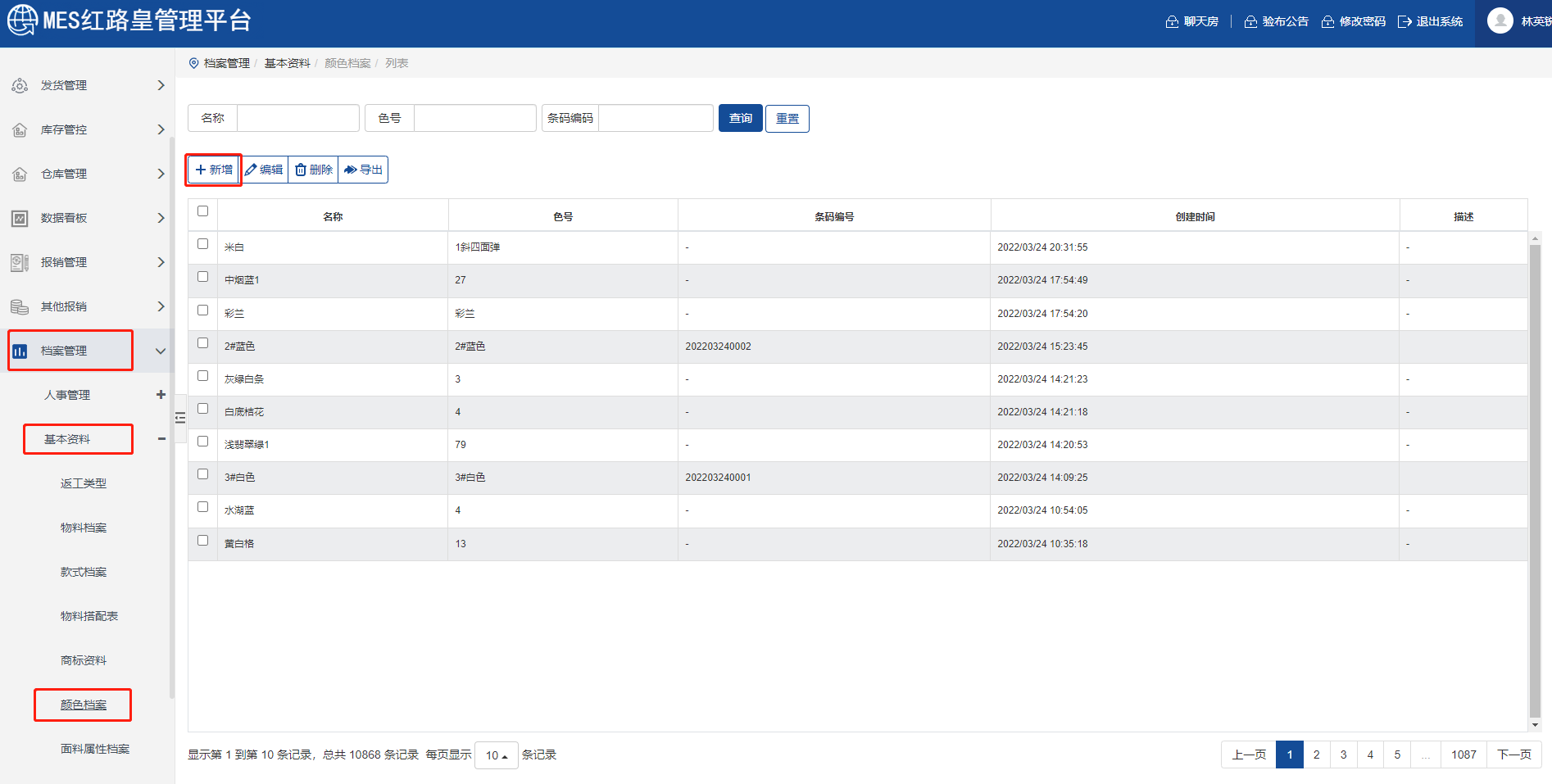Click the 导出 export arrow button
Viewport: 1552px width, 784px height.
(363, 170)
